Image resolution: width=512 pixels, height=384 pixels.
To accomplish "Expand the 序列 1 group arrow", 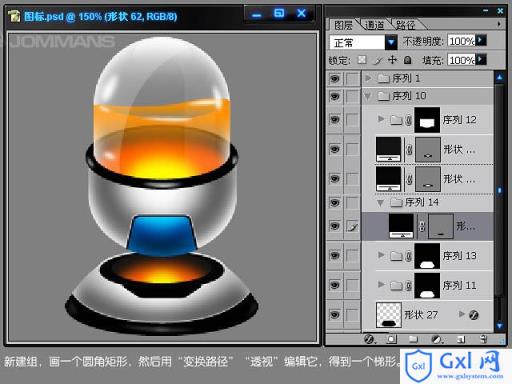I will coord(368,78).
